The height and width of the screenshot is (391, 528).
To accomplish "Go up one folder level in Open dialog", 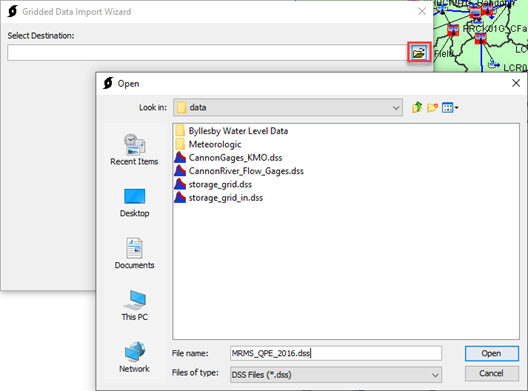I will click(417, 107).
